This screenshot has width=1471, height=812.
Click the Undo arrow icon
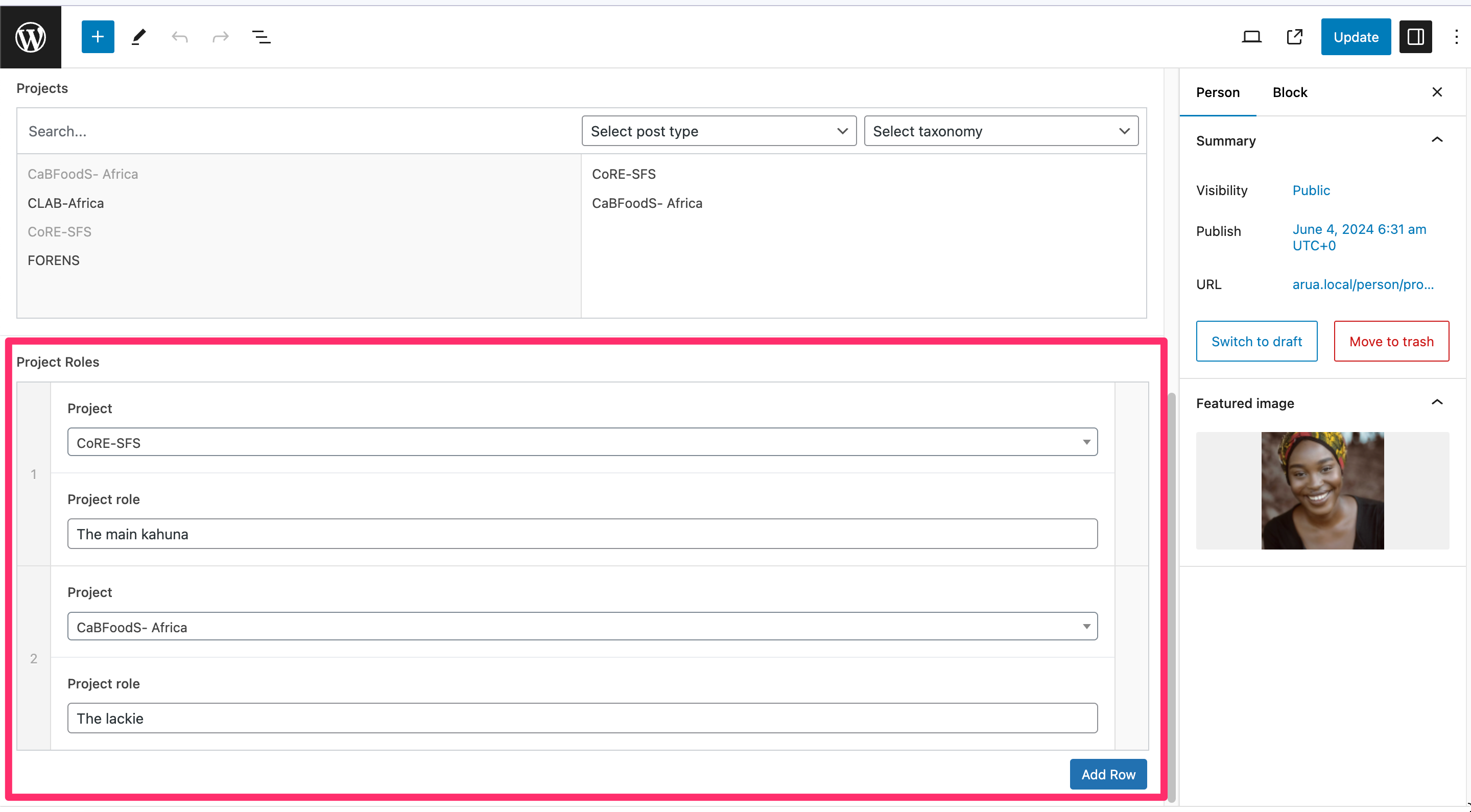pos(180,37)
